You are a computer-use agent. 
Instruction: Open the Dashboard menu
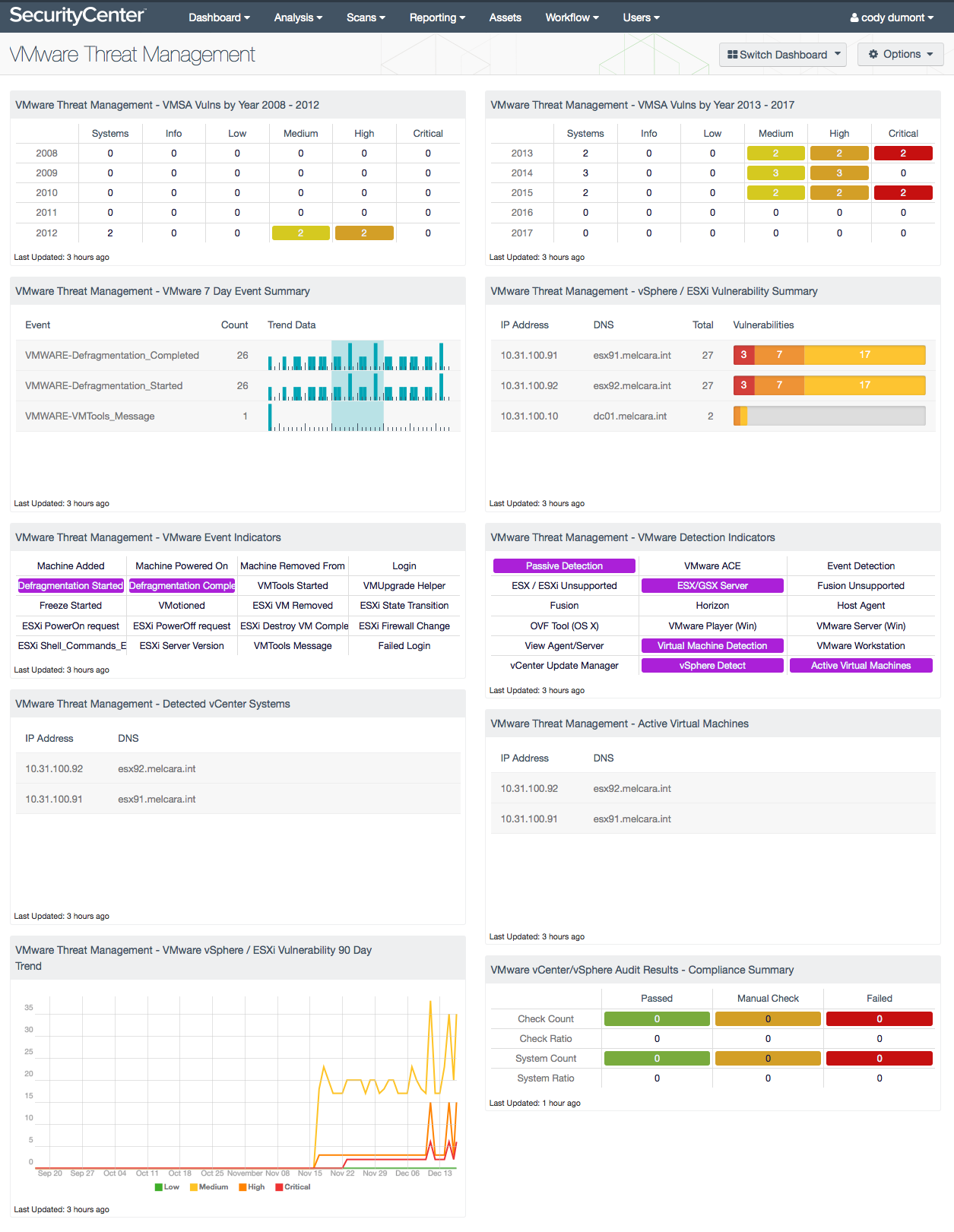pos(219,17)
